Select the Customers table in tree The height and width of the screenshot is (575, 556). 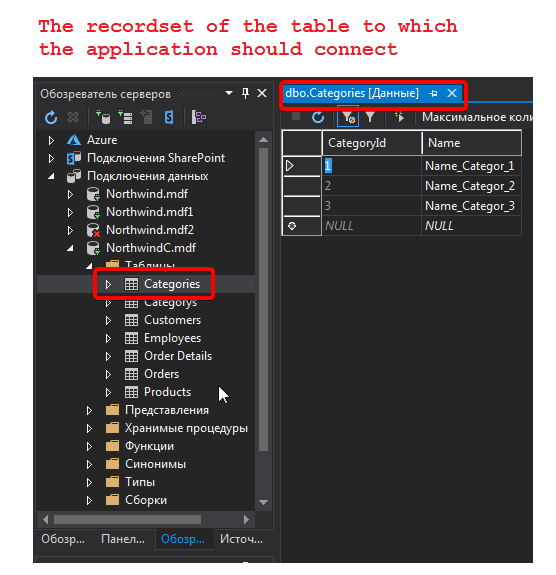coord(172,320)
